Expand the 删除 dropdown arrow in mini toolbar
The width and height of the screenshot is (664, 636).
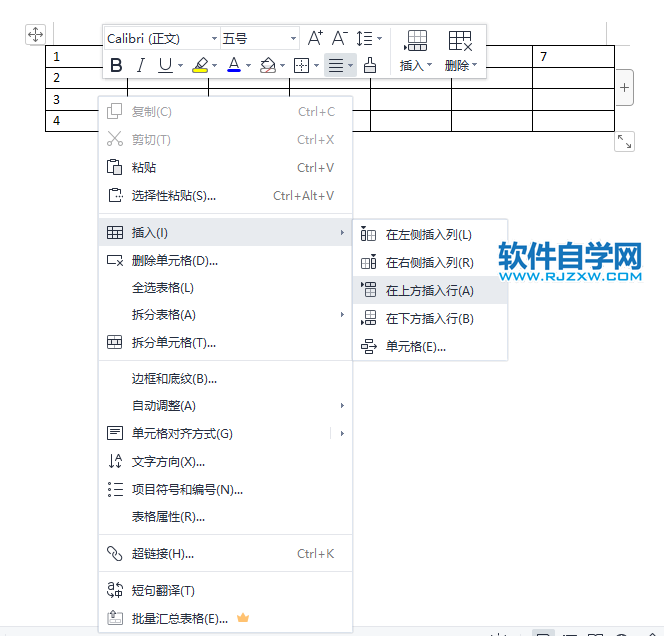[x=474, y=65]
